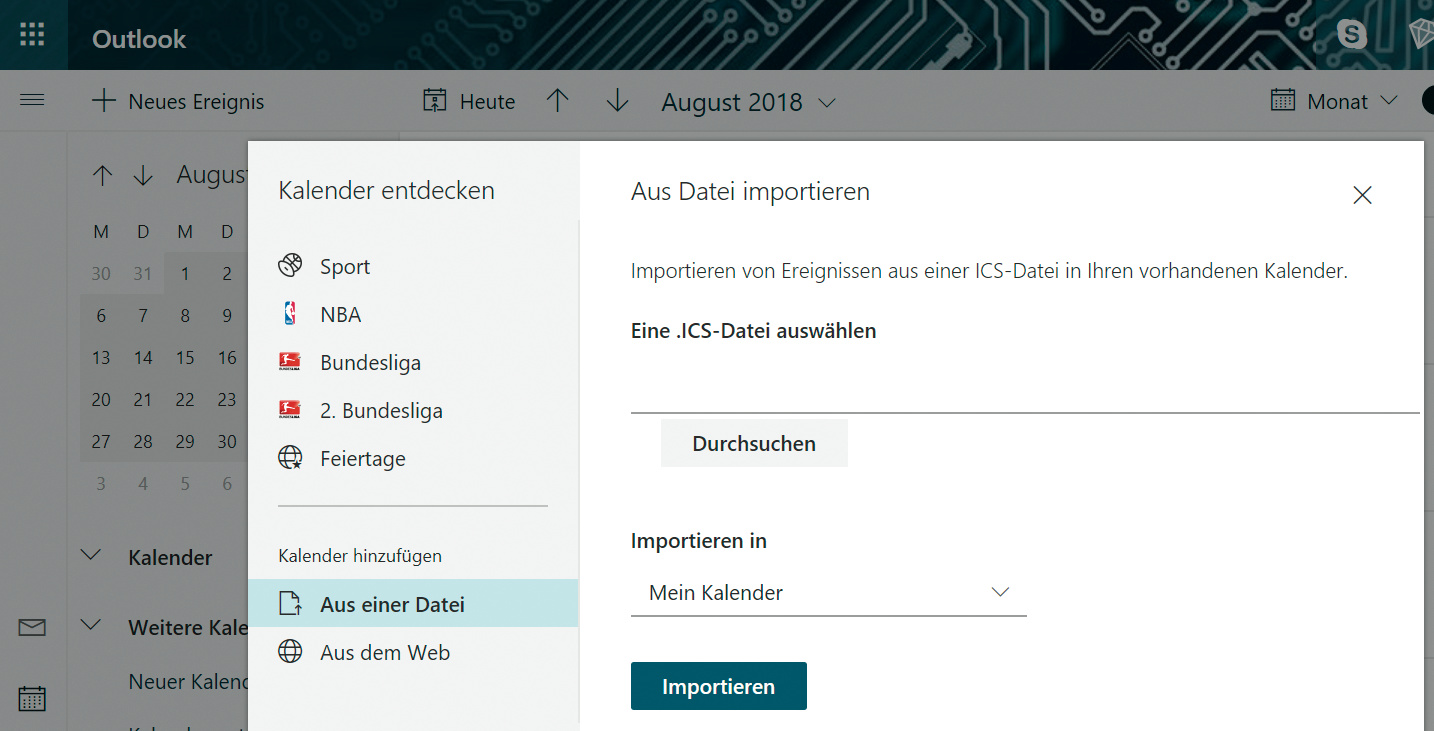Open the Mein Kalender dropdown
The image size is (1434, 731).
[828, 593]
